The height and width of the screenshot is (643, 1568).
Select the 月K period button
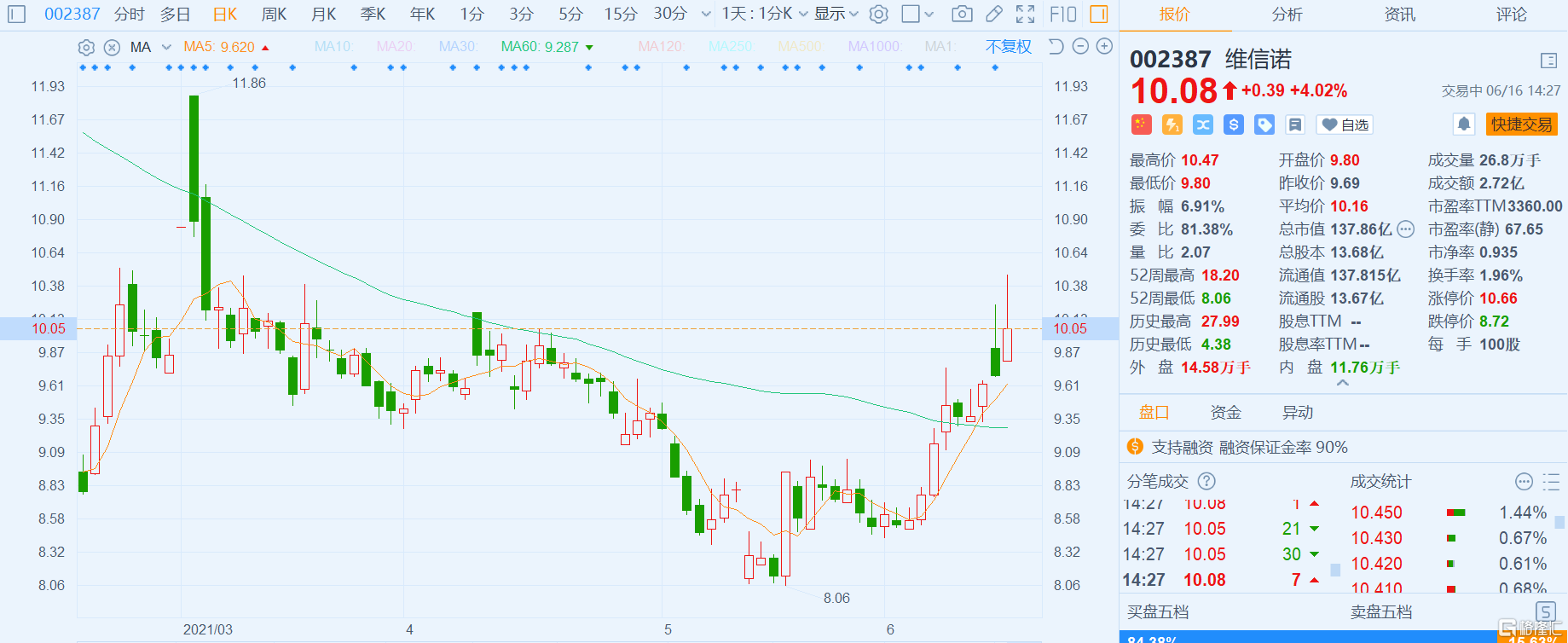click(x=324, y=14)
